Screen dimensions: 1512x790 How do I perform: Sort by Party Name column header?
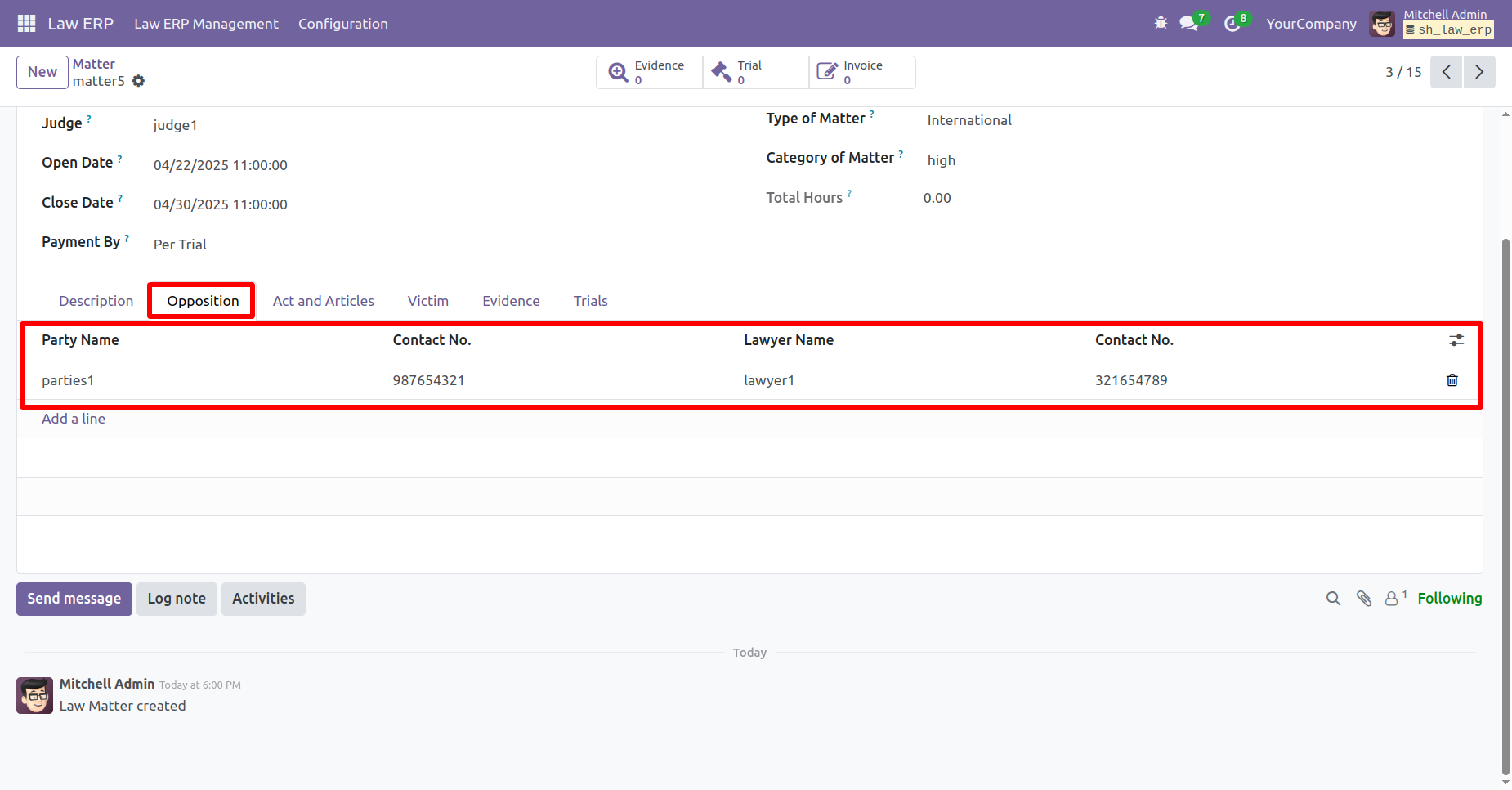click(80, 340)
